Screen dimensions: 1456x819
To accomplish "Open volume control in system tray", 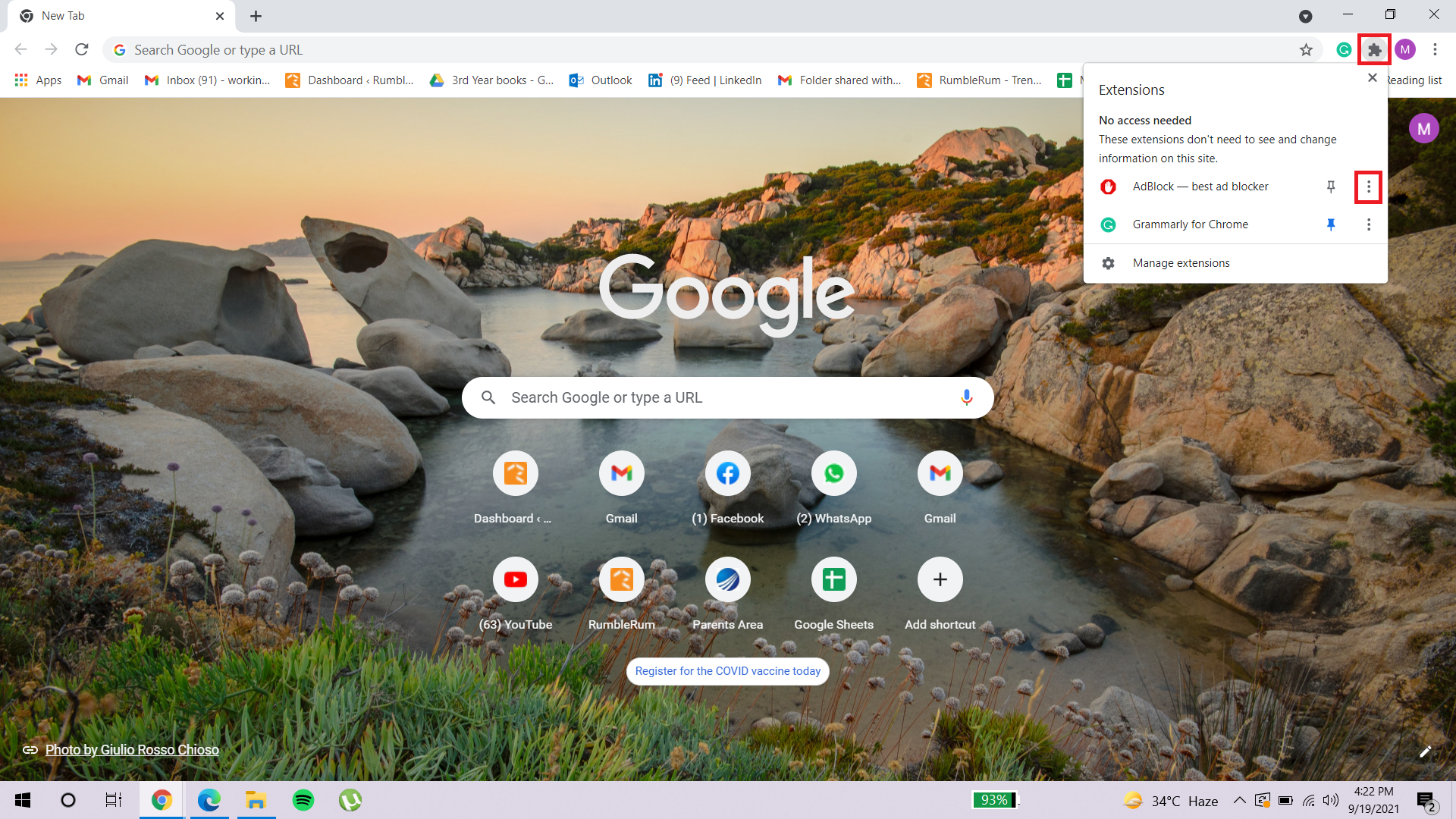I will [x=1331, y=800].
